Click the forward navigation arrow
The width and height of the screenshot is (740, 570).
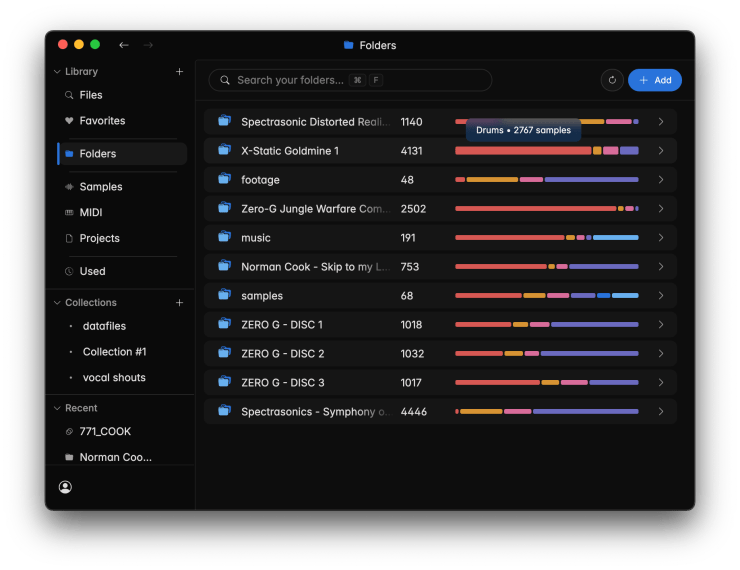coord(148,45)
